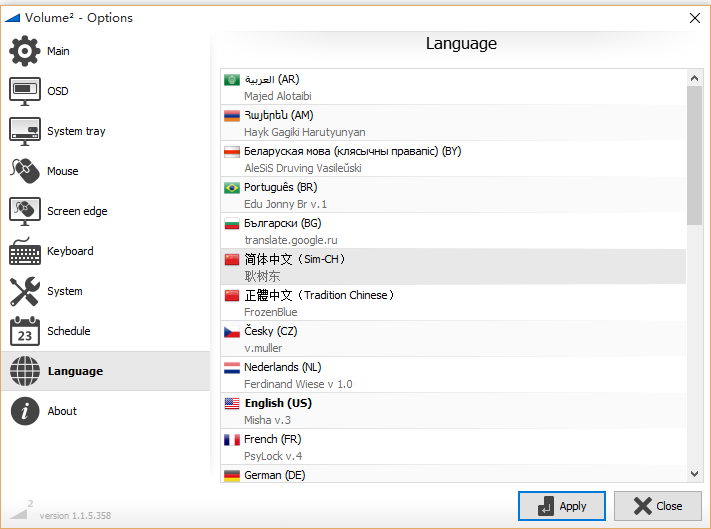Select Português (BR) language
The width and height of the screenshot is (711, 529).
(x=280, y=187)
